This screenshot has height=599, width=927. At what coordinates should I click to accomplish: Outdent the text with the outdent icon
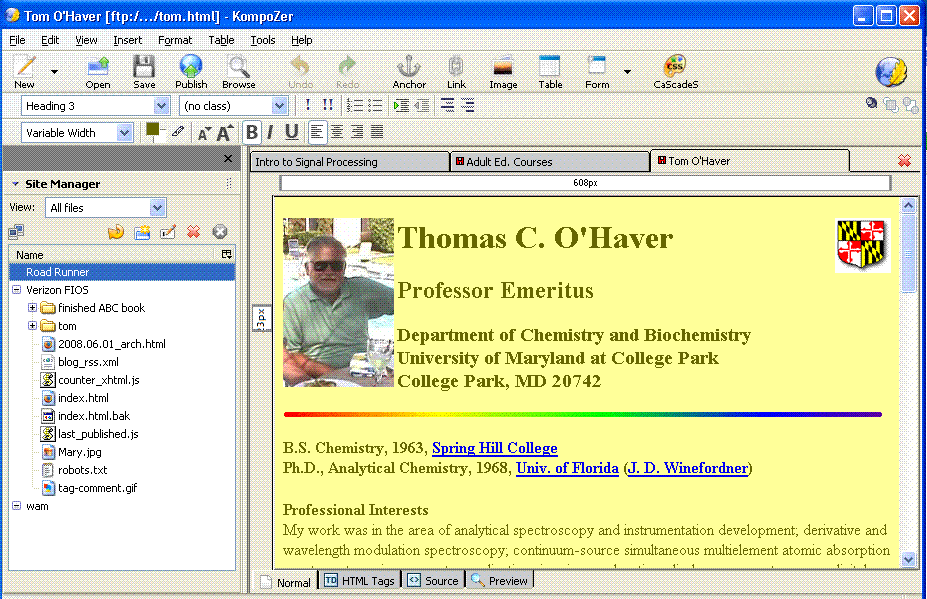click(422, 105)
